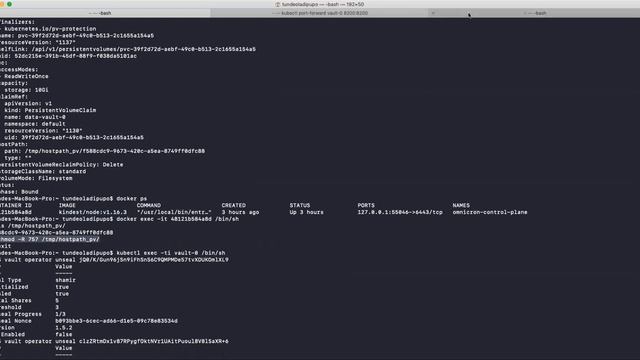Close the rightmost bash tab with its x
Image resolution: width=640 pixels, height=360 pixels.
(x=433, y=13)
